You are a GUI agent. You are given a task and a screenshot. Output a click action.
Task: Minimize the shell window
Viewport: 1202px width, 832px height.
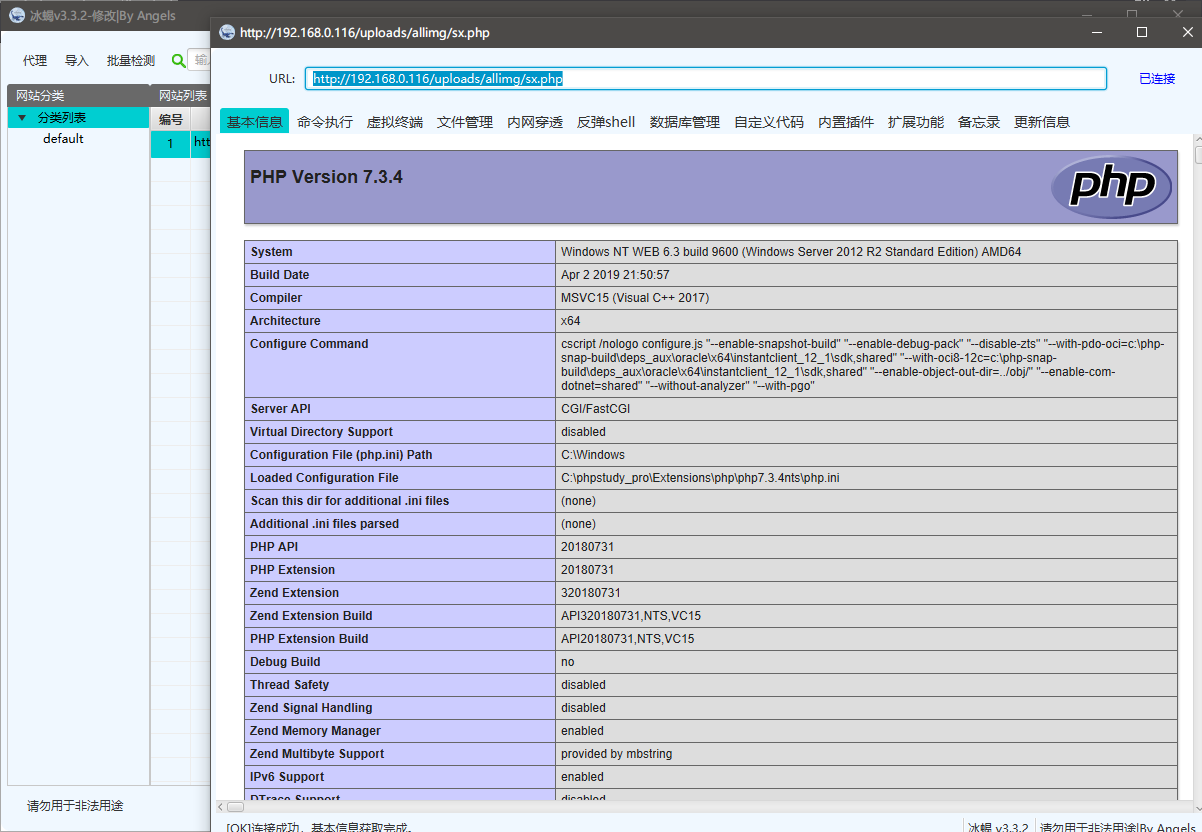(x=1097, y=32)
